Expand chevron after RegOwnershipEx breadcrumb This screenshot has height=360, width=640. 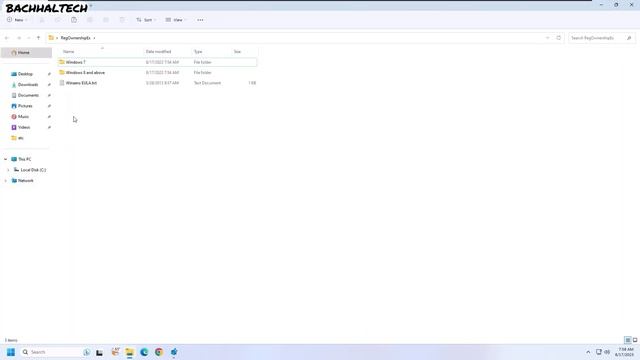point(94,38)
